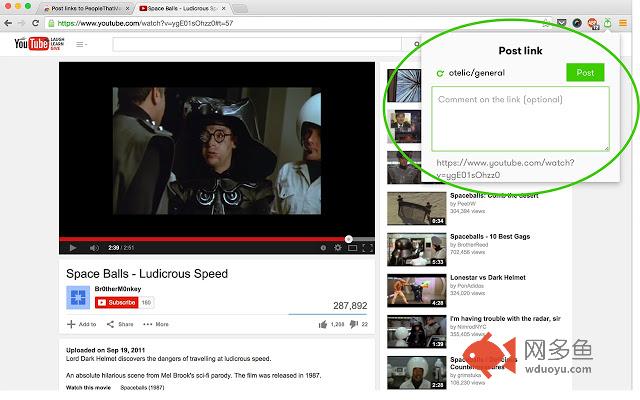Click the browser back arrow
Image resolution: width=640 pixels, height=400 pixels.
pyautogui.click(x=8, y=23)
